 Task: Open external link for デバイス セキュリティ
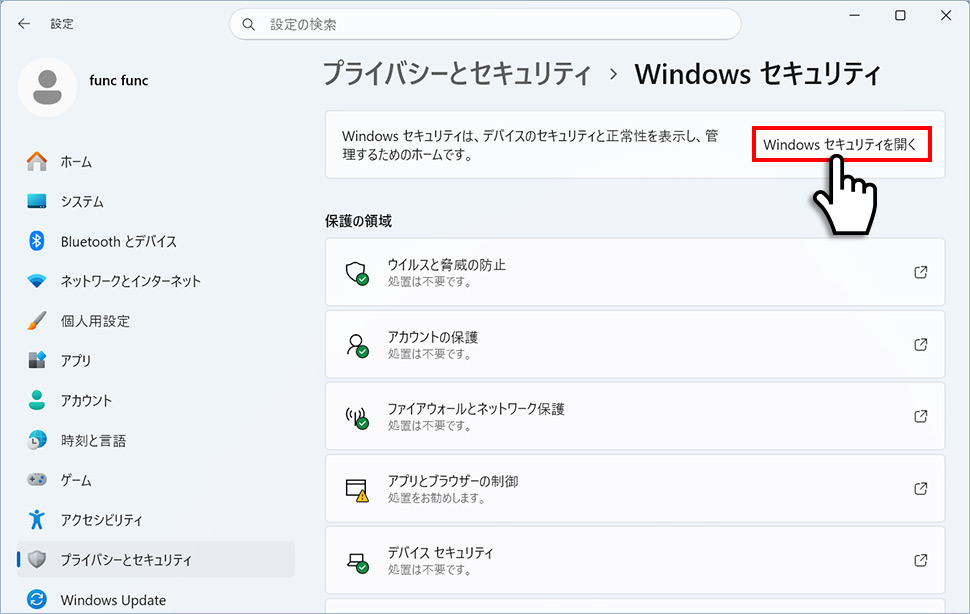tap(921, 560)
